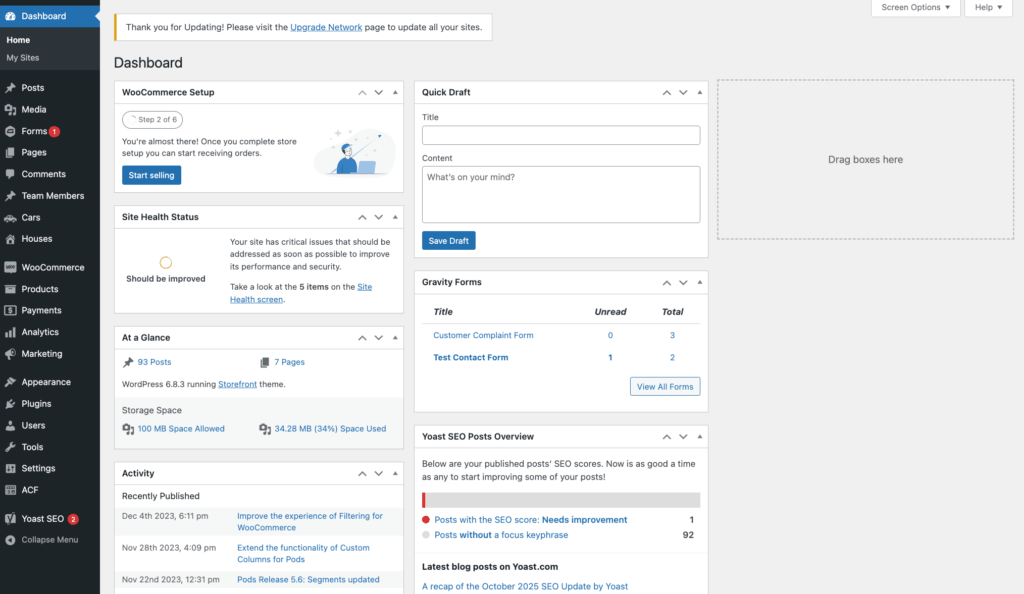Image resolution: width=1024 pixels, height=594 pixels.
Task: Open the Screen Options dropdown
Action: coord(914,7)
